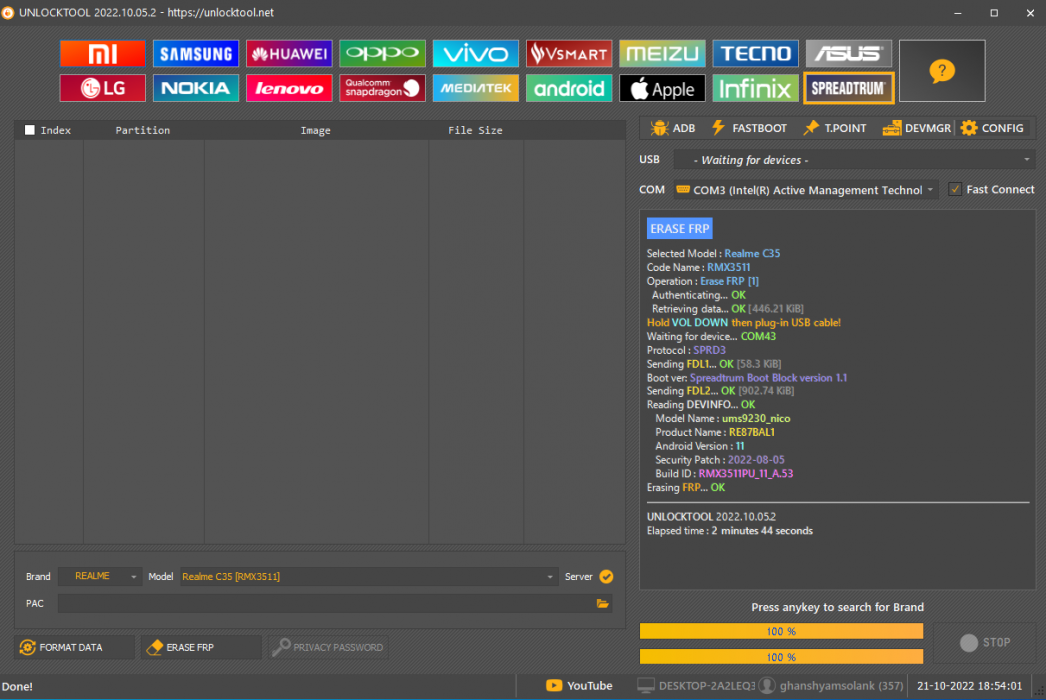The height and width of the screenshot is (700, 1046).
Task: Click the lower 100% progress bar
Action: click(x=781, y=657)
